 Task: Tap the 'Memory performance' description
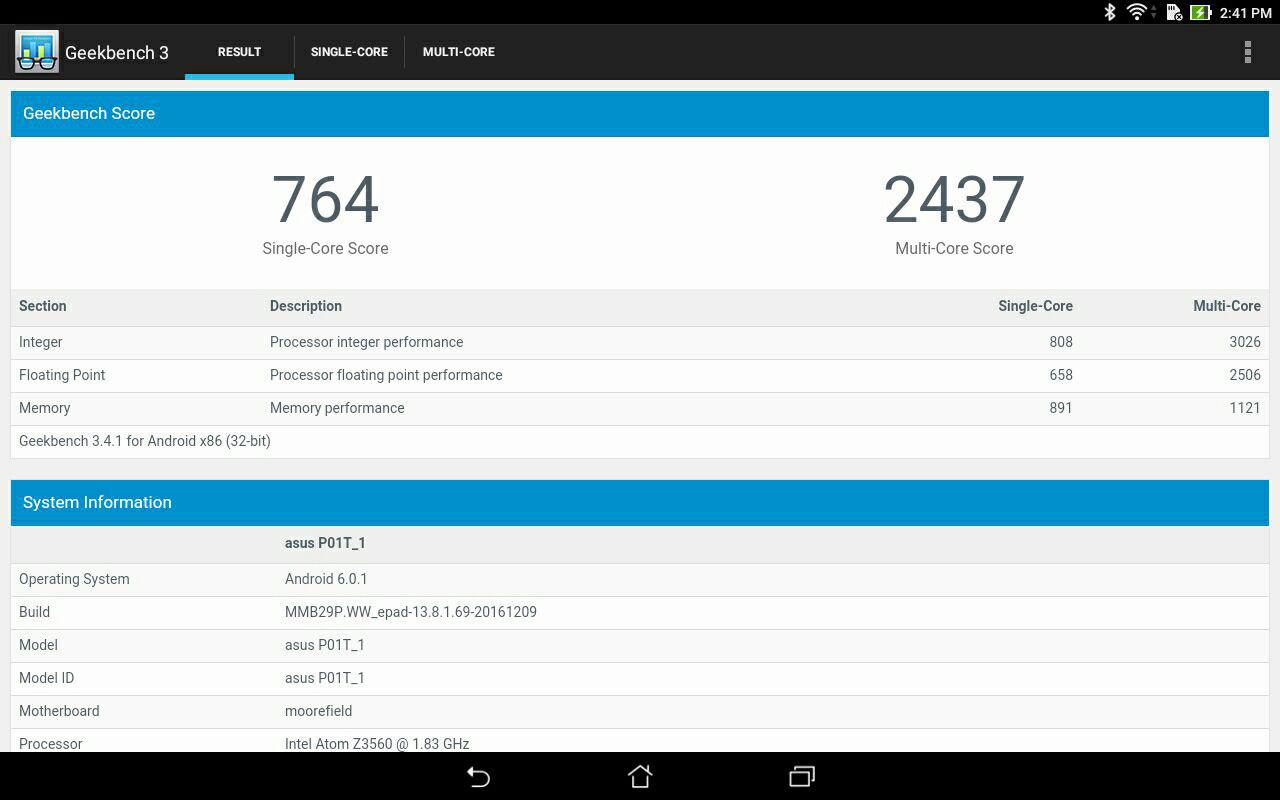click(x=337, y=408)
